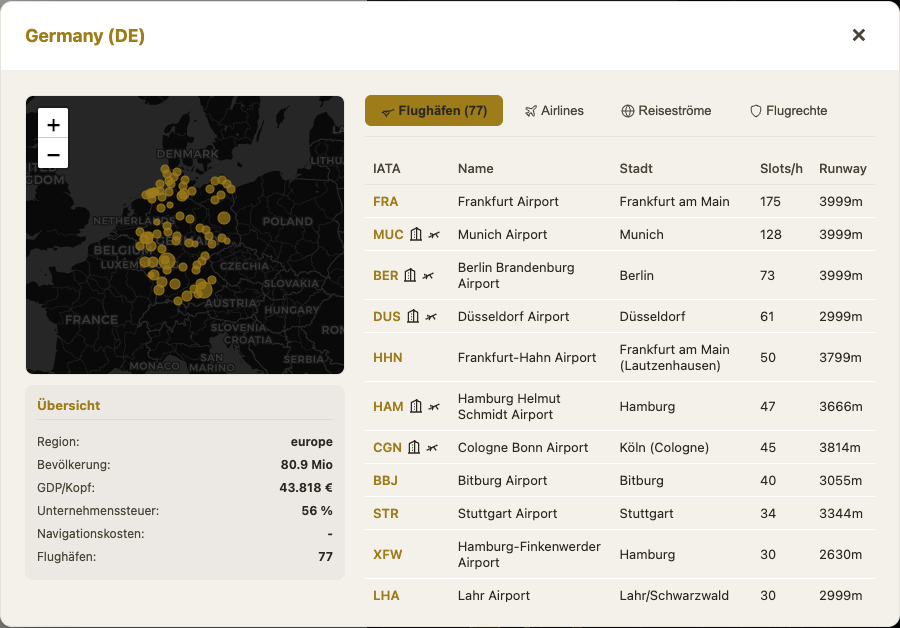The width and height of the screenshot is (900, 628).
Task: Click the Slots/h column header
Action: 781,168
